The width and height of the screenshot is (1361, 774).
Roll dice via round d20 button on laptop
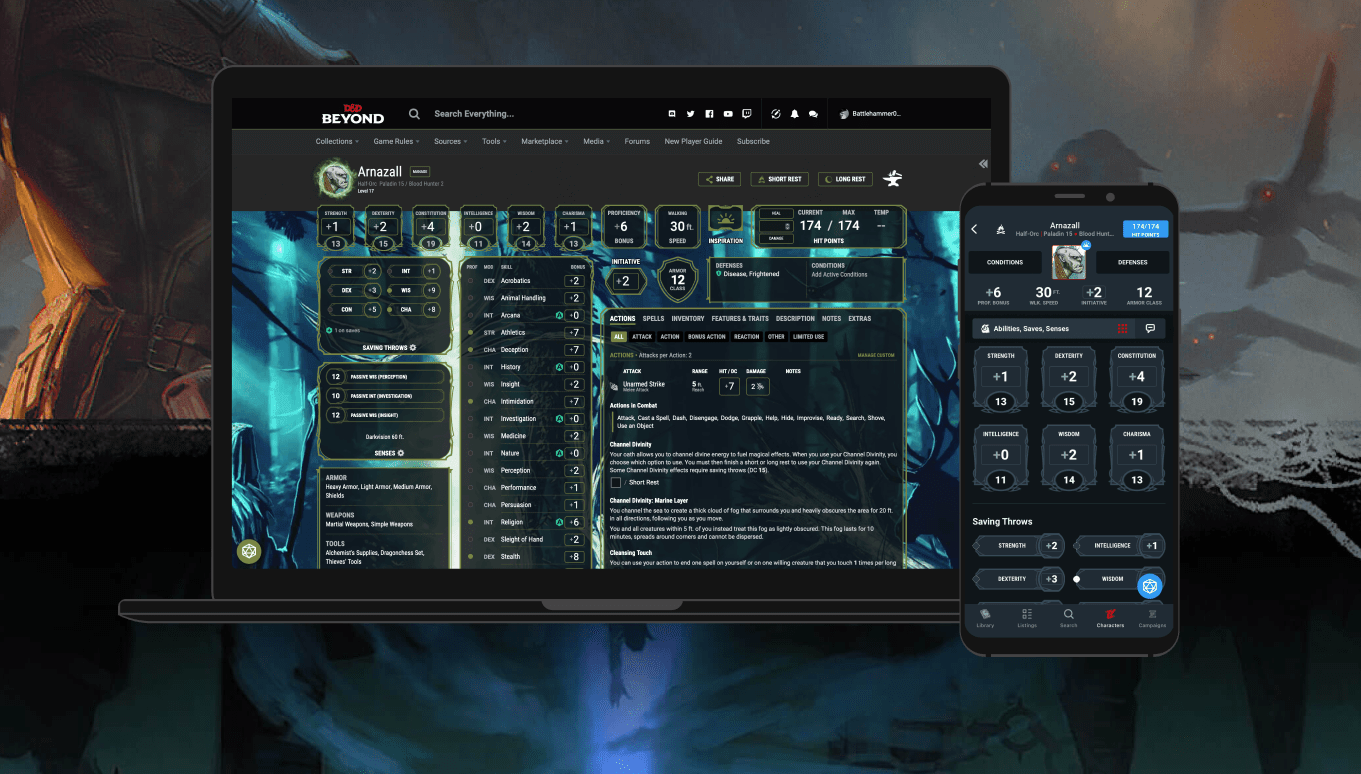pyautogui.click(x=248, y=551)
